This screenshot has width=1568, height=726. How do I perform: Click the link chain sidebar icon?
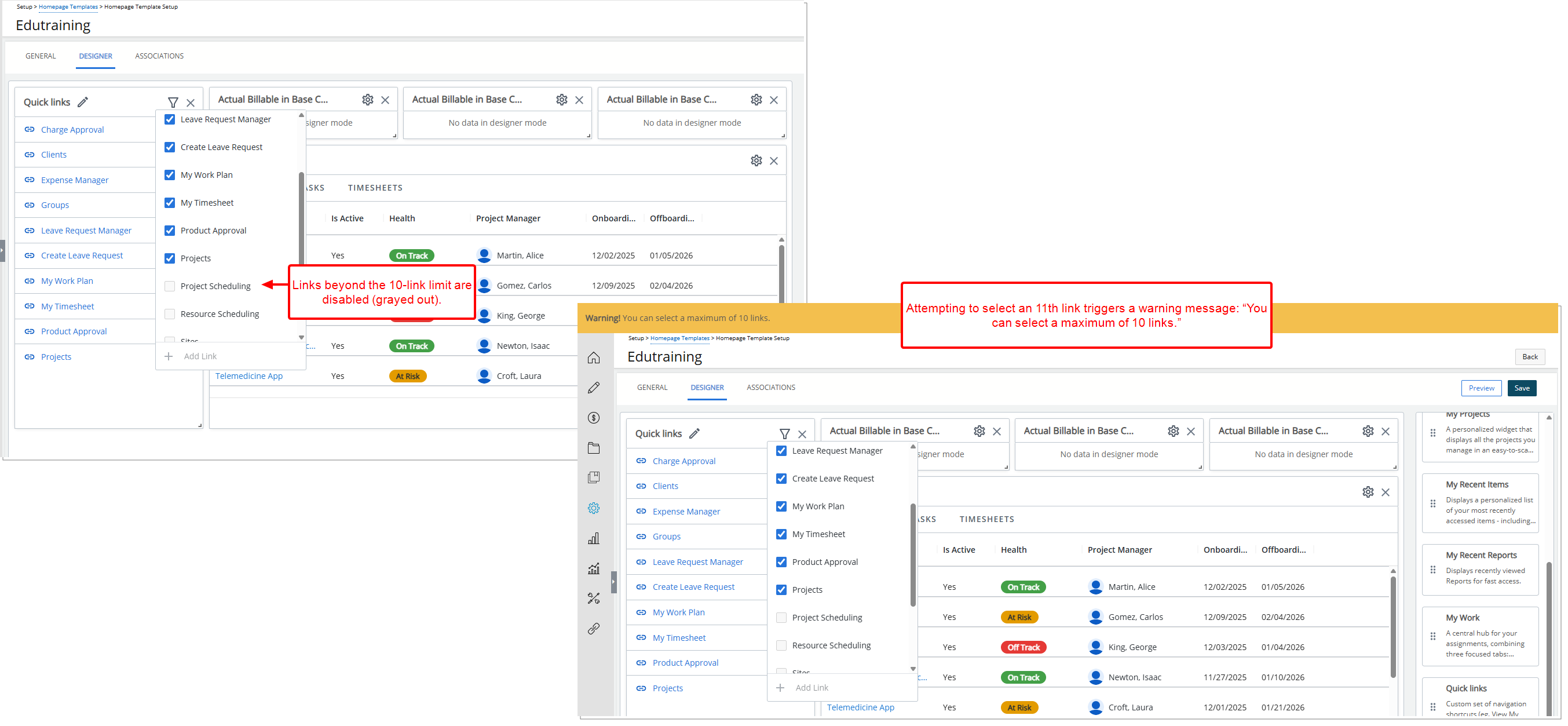tap(594, 629)
